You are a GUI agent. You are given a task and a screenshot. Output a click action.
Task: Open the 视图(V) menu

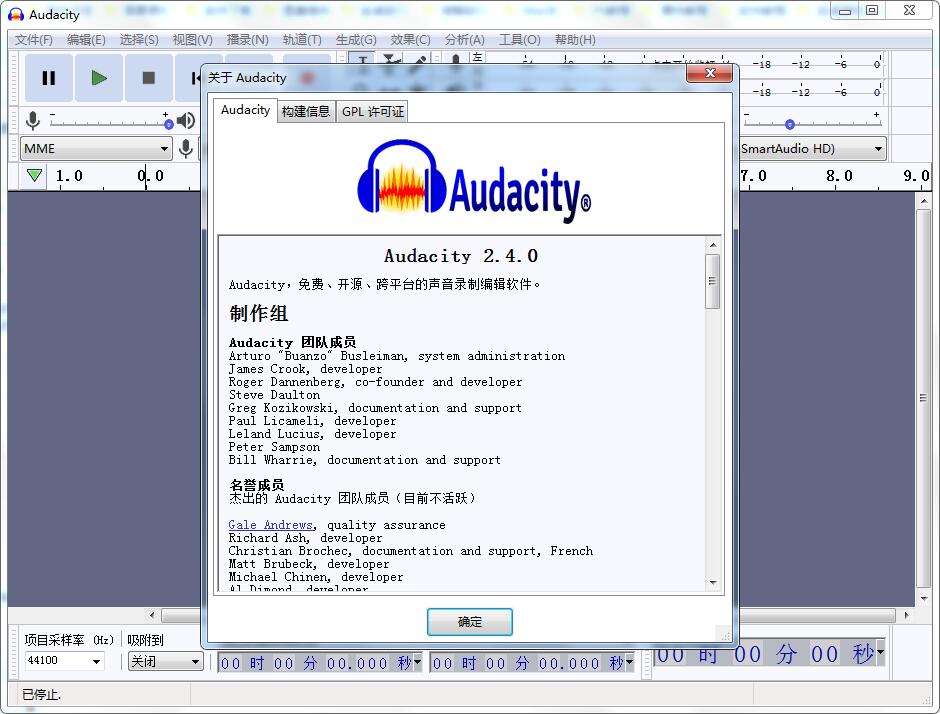[192, 40]
